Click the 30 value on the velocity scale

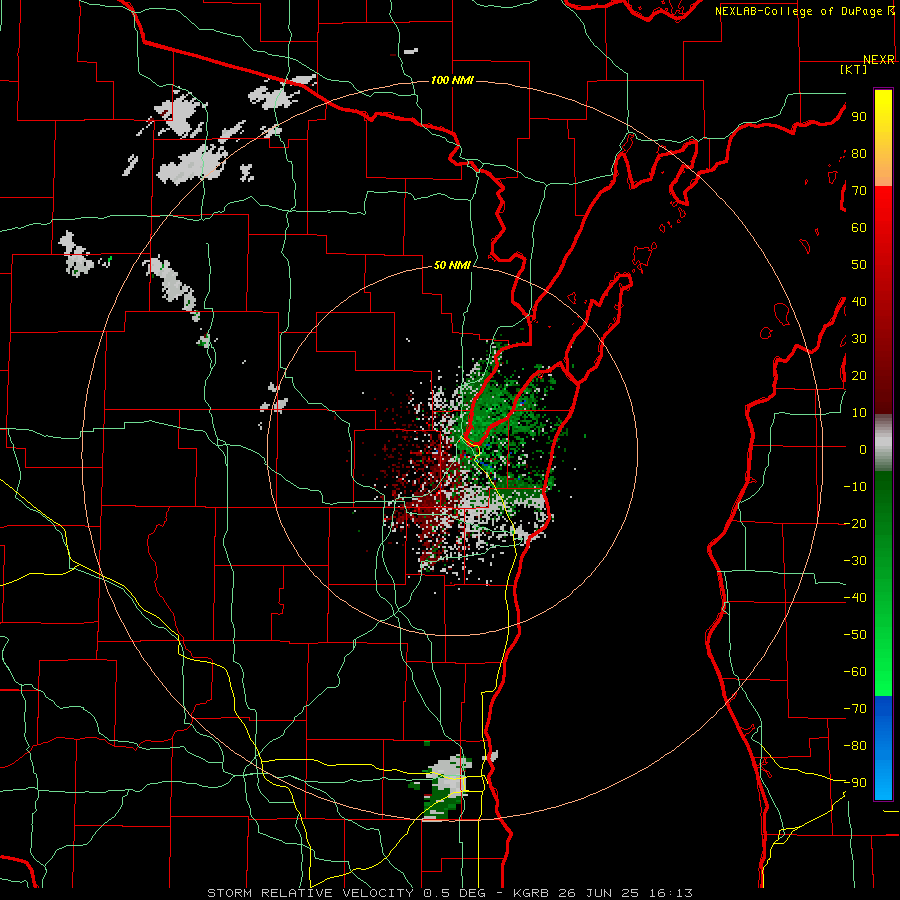pyautogui.click(x=859, y=339)
